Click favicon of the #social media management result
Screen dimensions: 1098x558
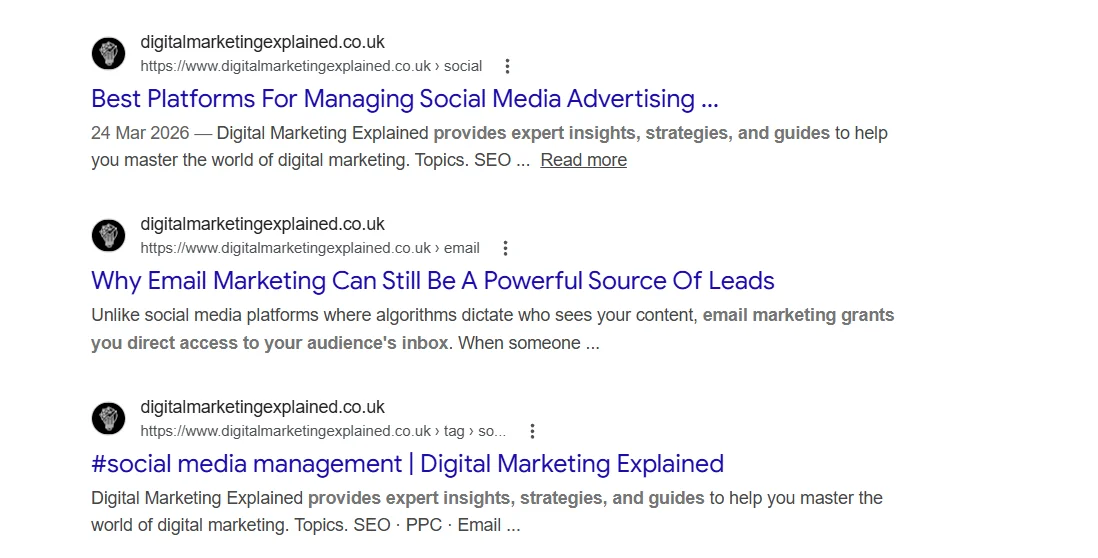pos(108,419)
